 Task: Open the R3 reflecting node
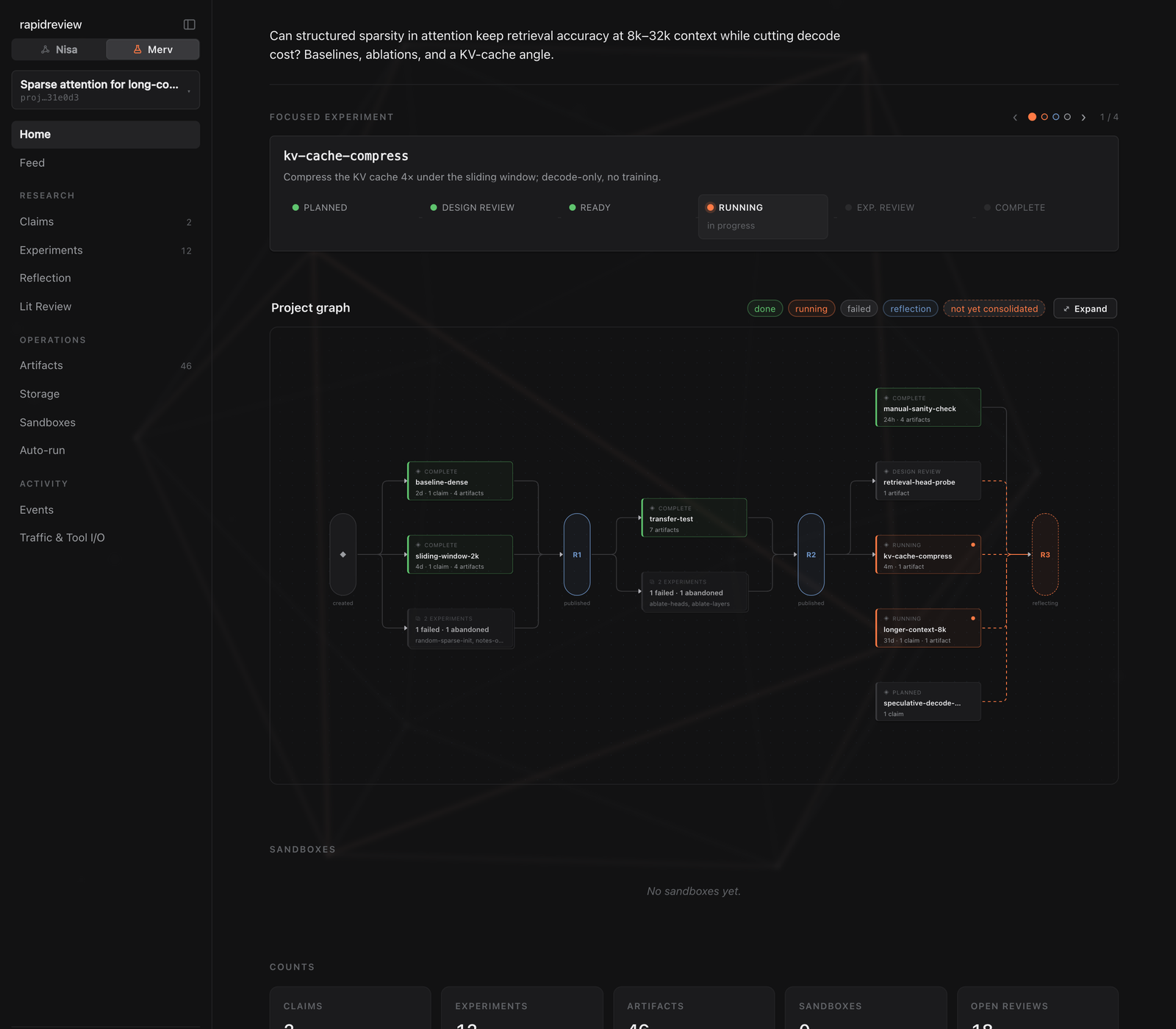pyautogui.click(x=1045, y=554)
